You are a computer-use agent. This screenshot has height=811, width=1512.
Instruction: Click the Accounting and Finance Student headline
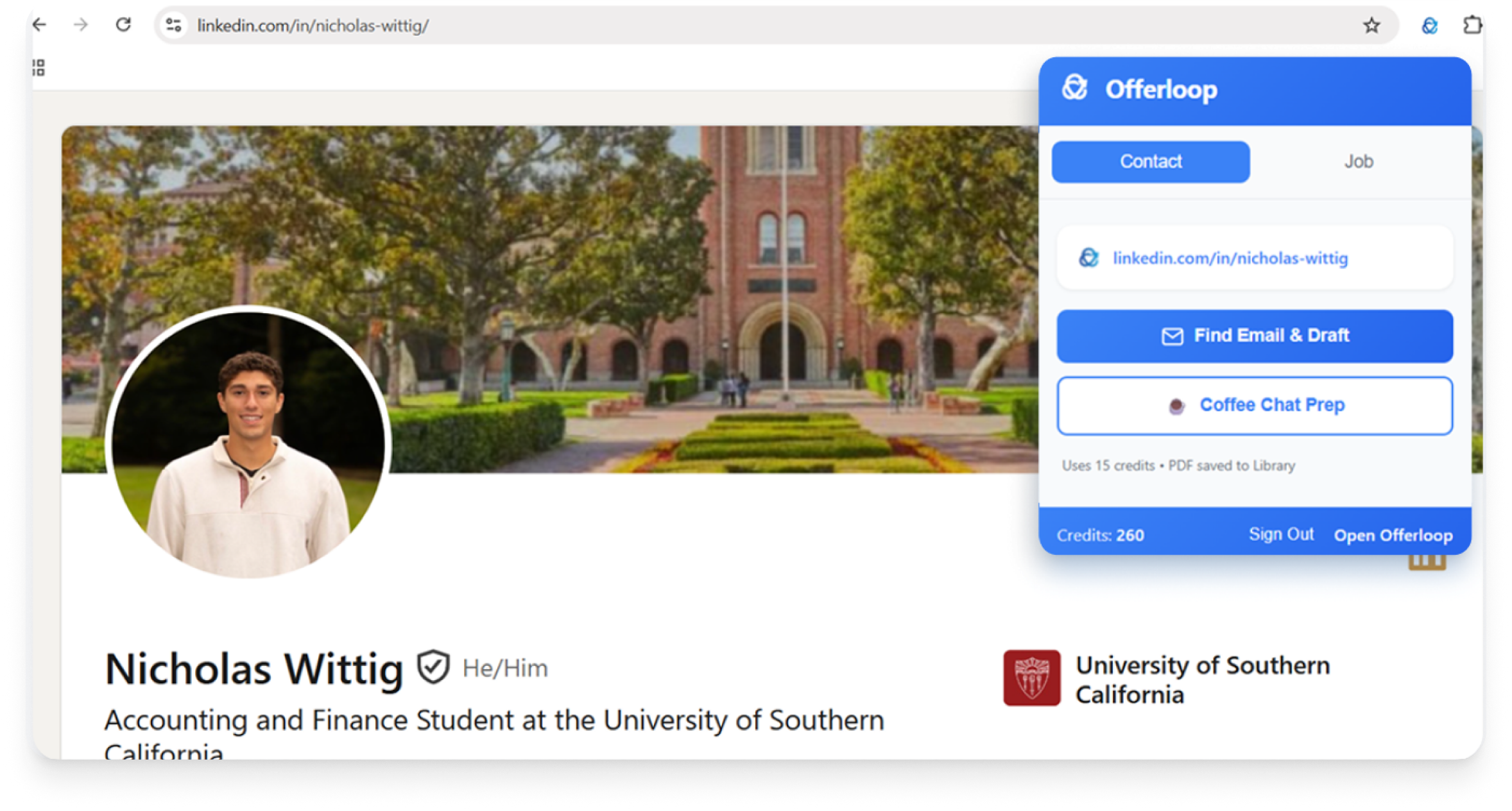[494, 733]
